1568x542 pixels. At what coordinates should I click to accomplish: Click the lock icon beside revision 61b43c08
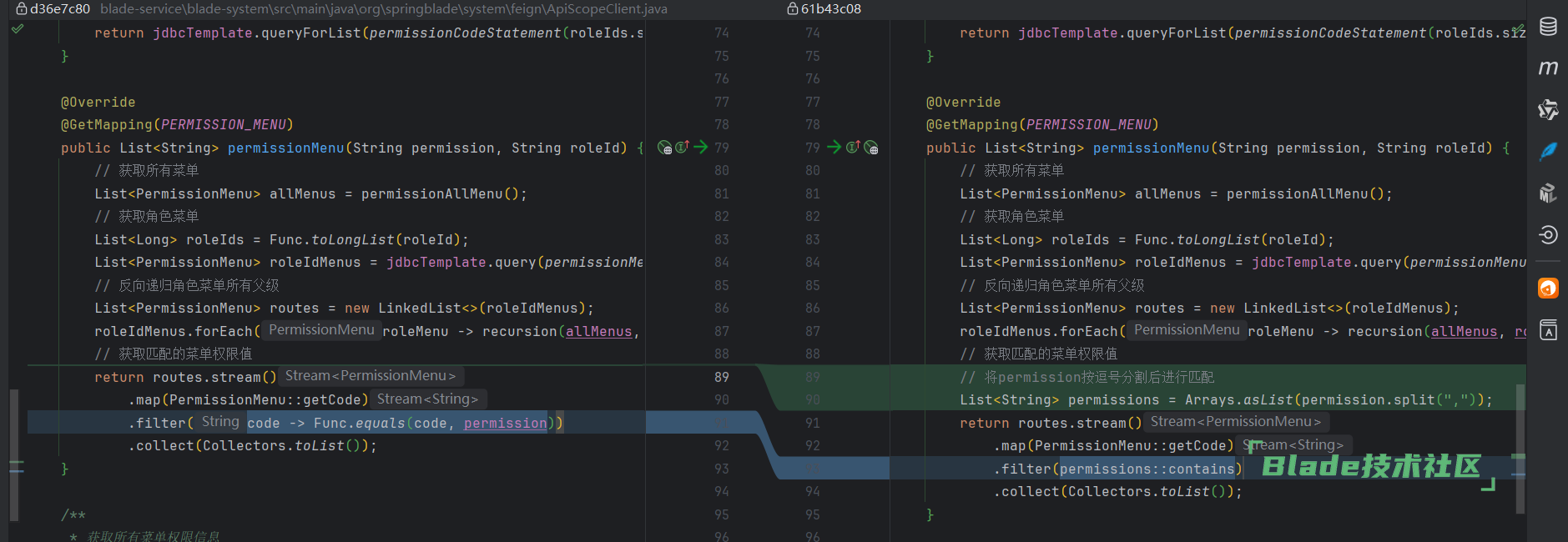[793, 8]
